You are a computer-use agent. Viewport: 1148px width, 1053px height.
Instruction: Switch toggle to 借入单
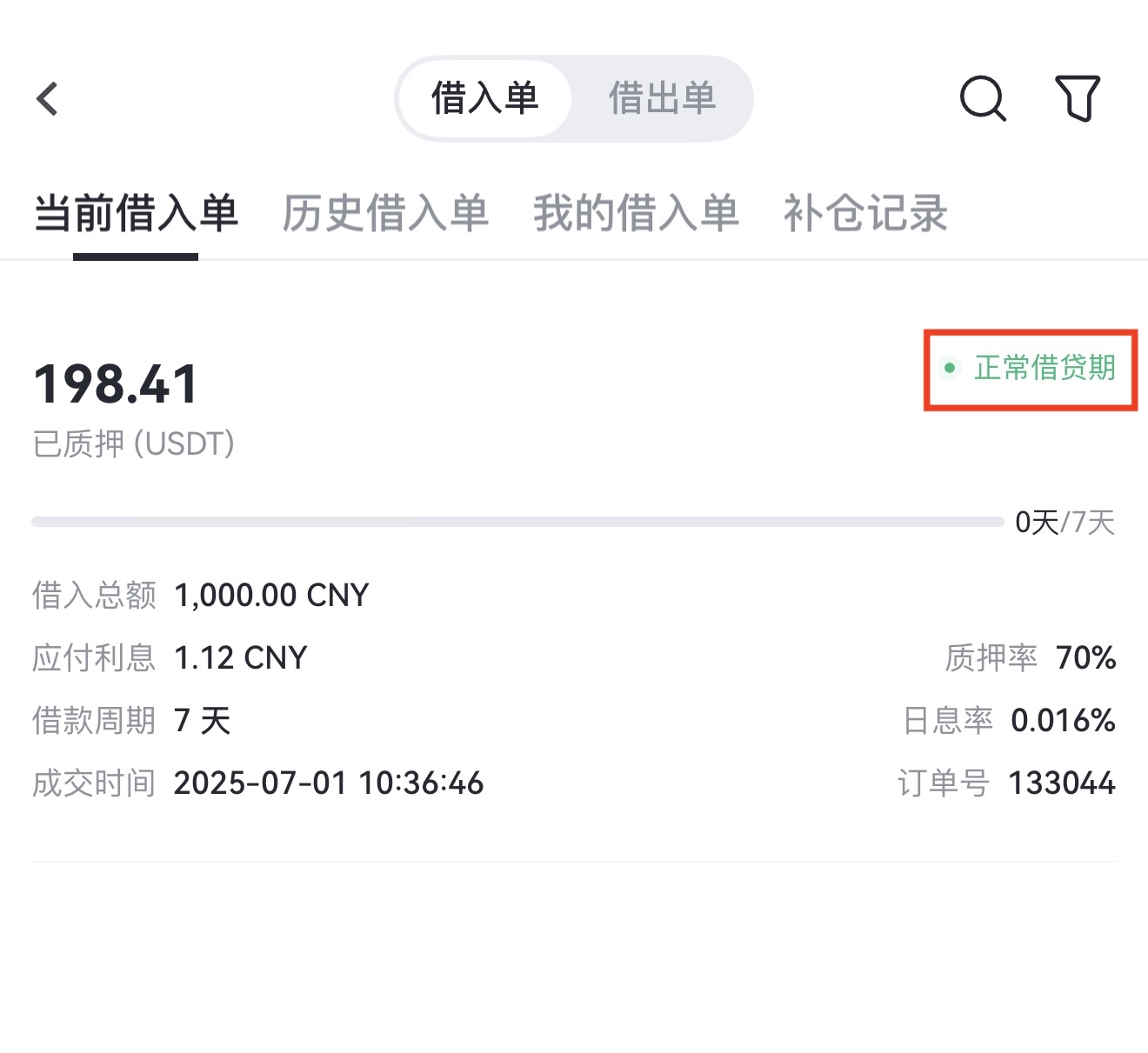pyautogui.click(x=485, y=98)
